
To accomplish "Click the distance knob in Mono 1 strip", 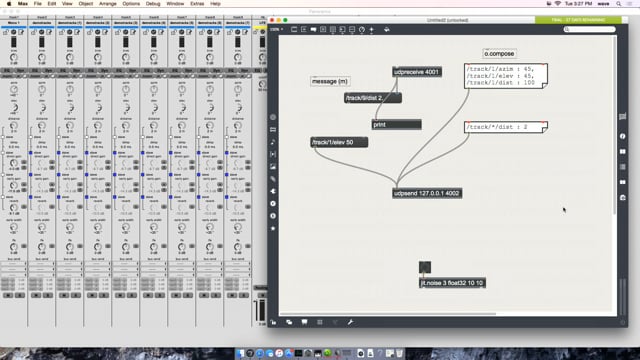I will point(13,126).
